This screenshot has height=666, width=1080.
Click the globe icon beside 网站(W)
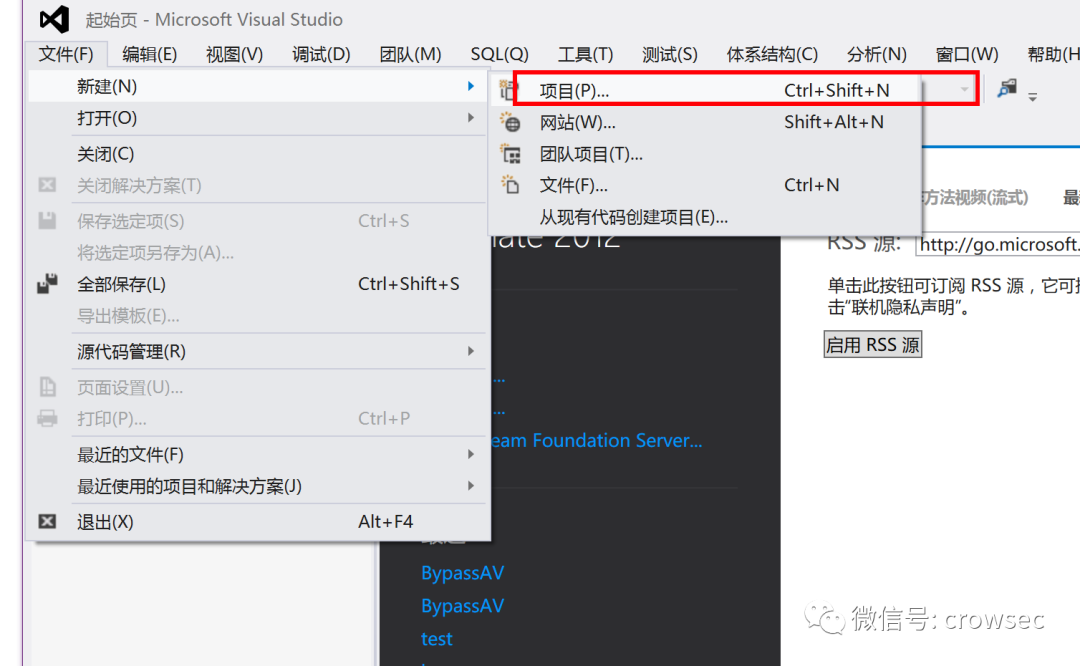coord(510,123)
